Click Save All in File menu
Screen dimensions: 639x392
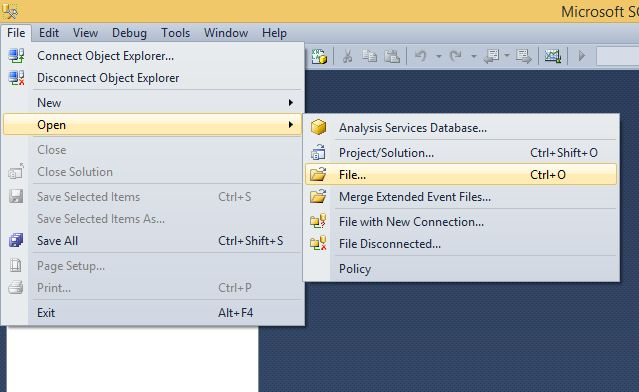click(153, 241)
